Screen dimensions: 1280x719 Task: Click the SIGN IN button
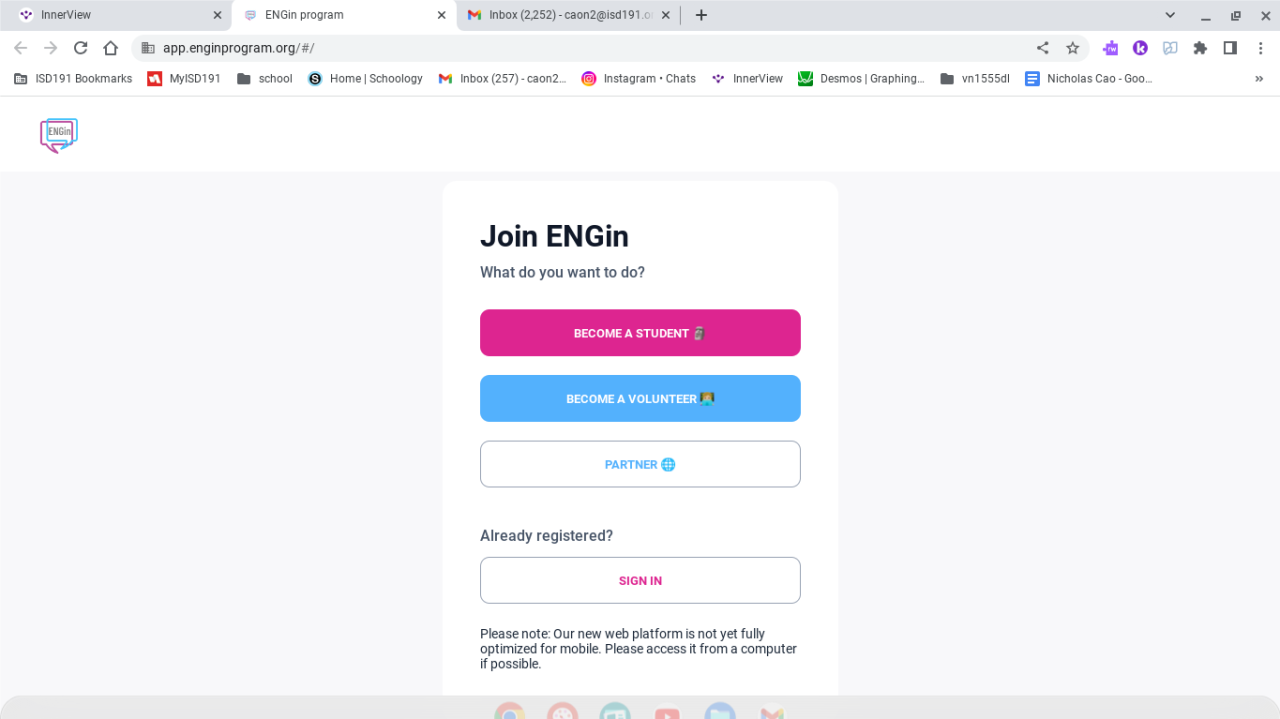(640, 580)
